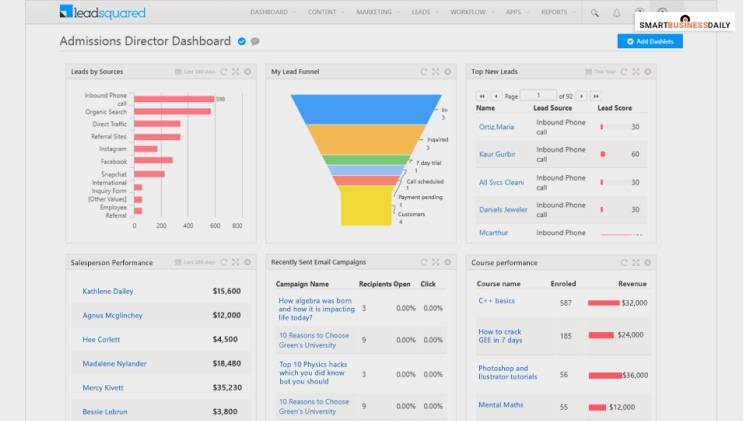The height and width of the screenshot is (421, 743).
Task: Open date range filter in Leads by Sources
Action: [x=195, y=72]
